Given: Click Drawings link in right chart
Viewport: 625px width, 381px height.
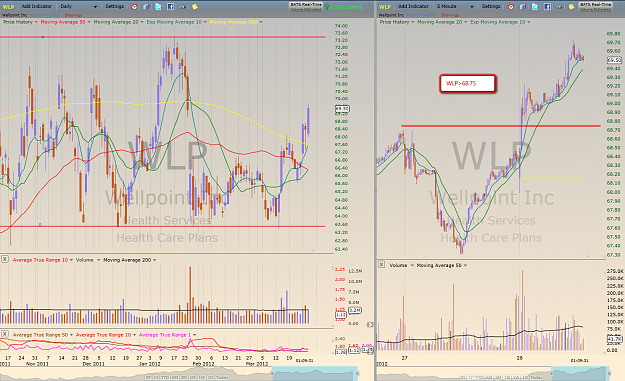Looking at the screenshot, I should [x=450, y=15].
